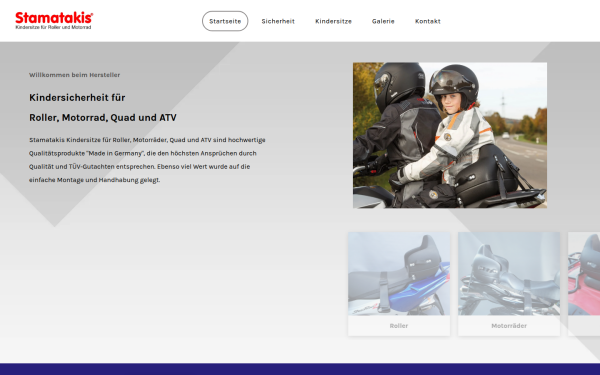Go to the Sicherheit page
The image size is (600, 375).
[278, 21]
